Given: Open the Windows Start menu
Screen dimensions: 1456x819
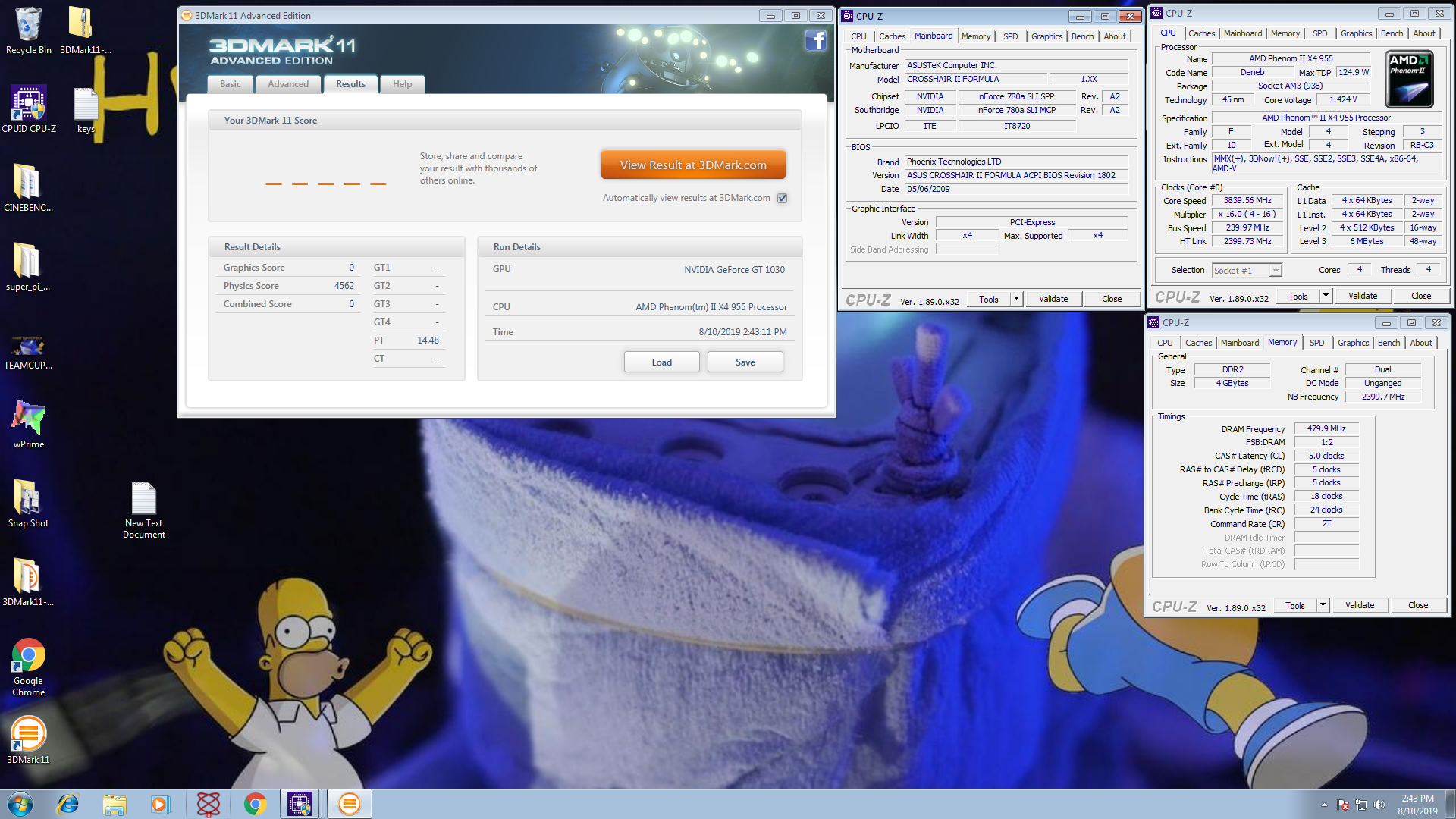Looking at the screenshot, I should tap(20, 804).
